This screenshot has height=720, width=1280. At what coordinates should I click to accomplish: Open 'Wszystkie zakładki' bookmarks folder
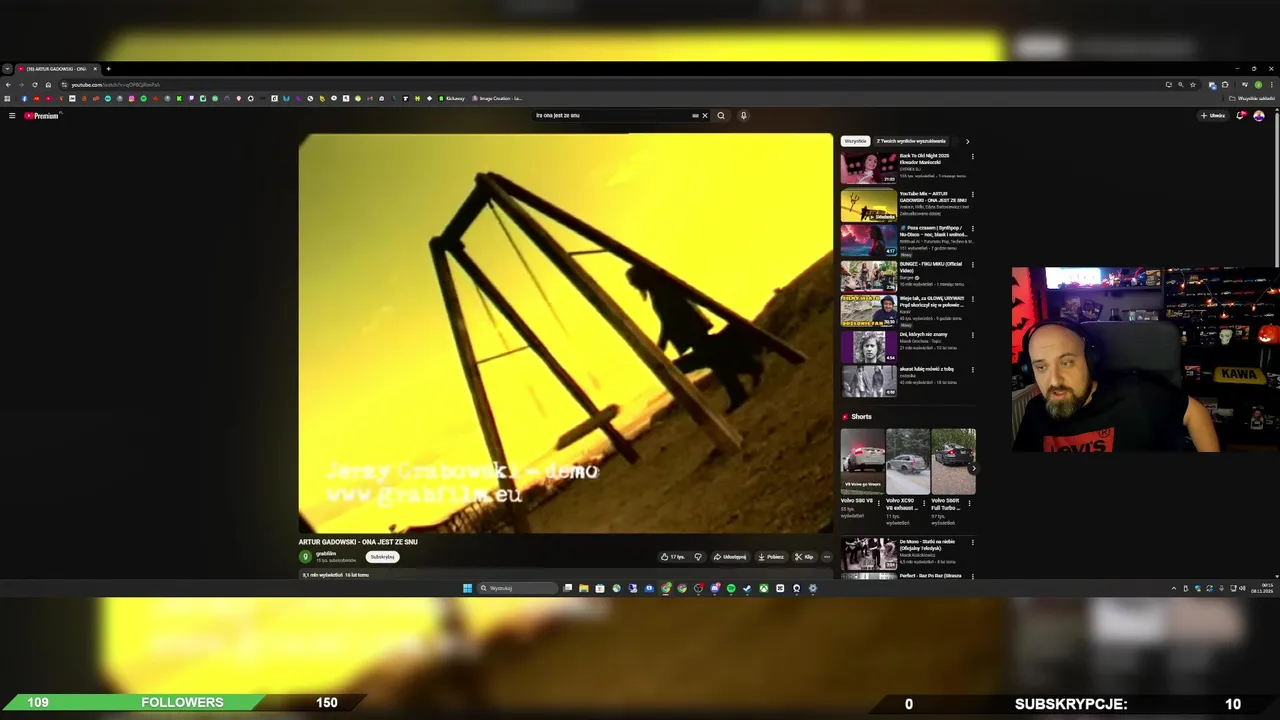coord(1252,98)
